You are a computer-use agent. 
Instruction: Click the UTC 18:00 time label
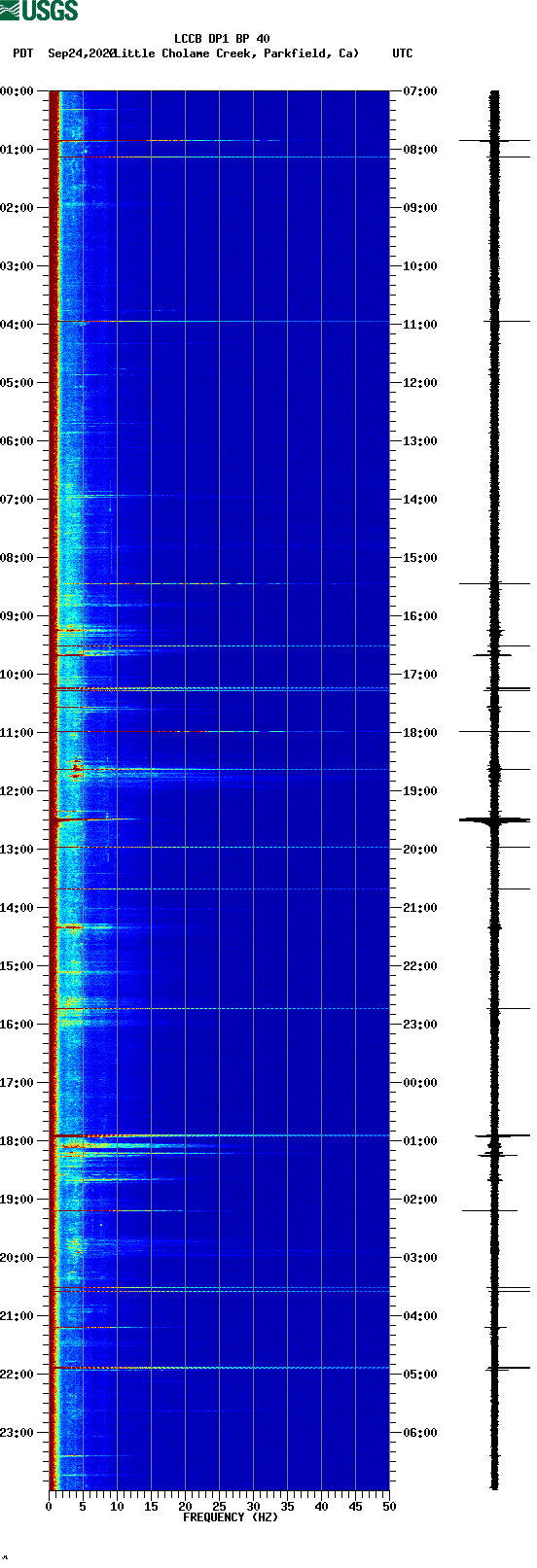(x=420, y=733)
